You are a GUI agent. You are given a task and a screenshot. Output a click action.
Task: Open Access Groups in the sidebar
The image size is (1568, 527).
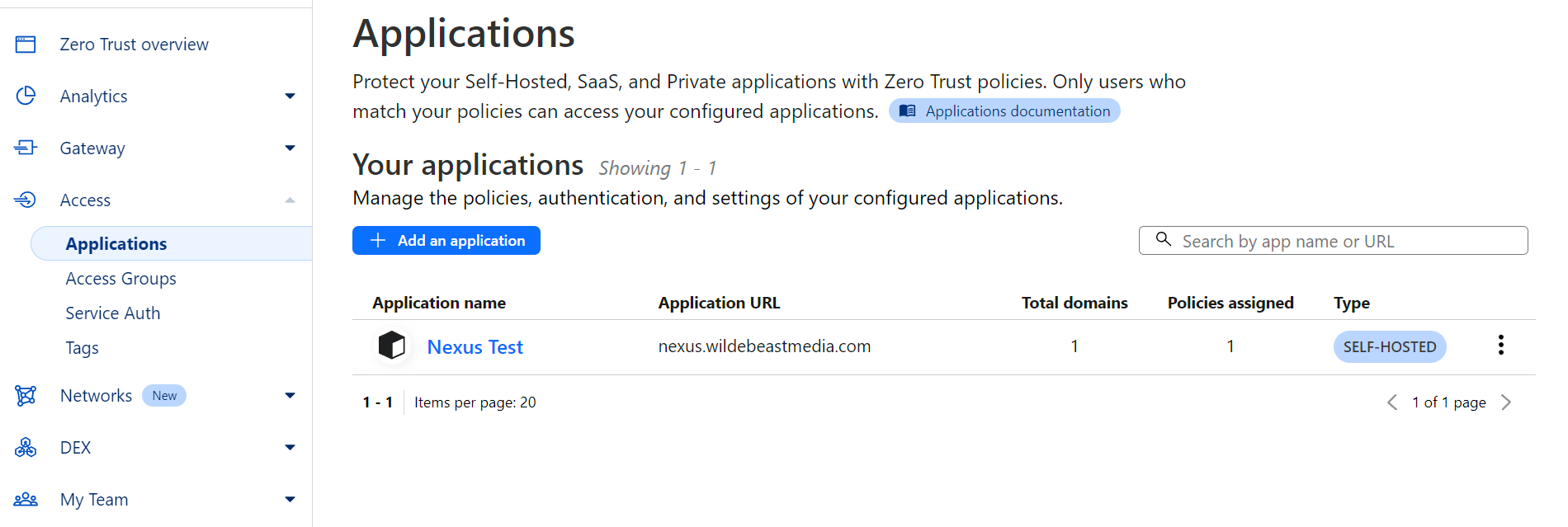(x=120, y=279)
